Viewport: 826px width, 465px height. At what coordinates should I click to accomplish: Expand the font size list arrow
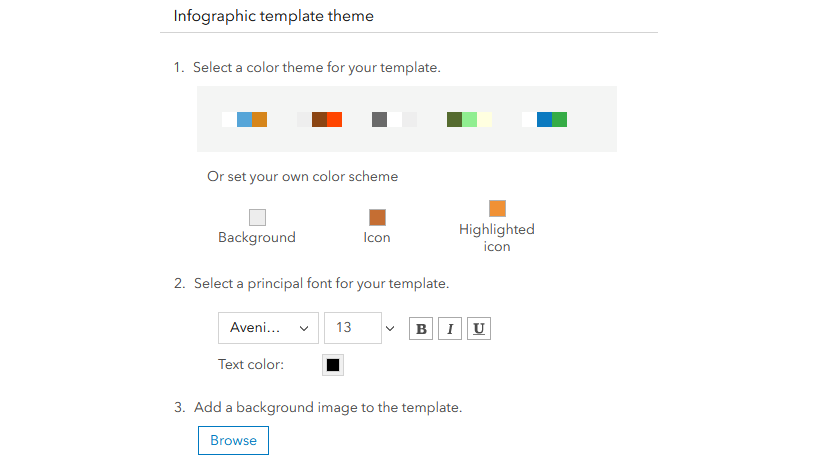[390, 328]
